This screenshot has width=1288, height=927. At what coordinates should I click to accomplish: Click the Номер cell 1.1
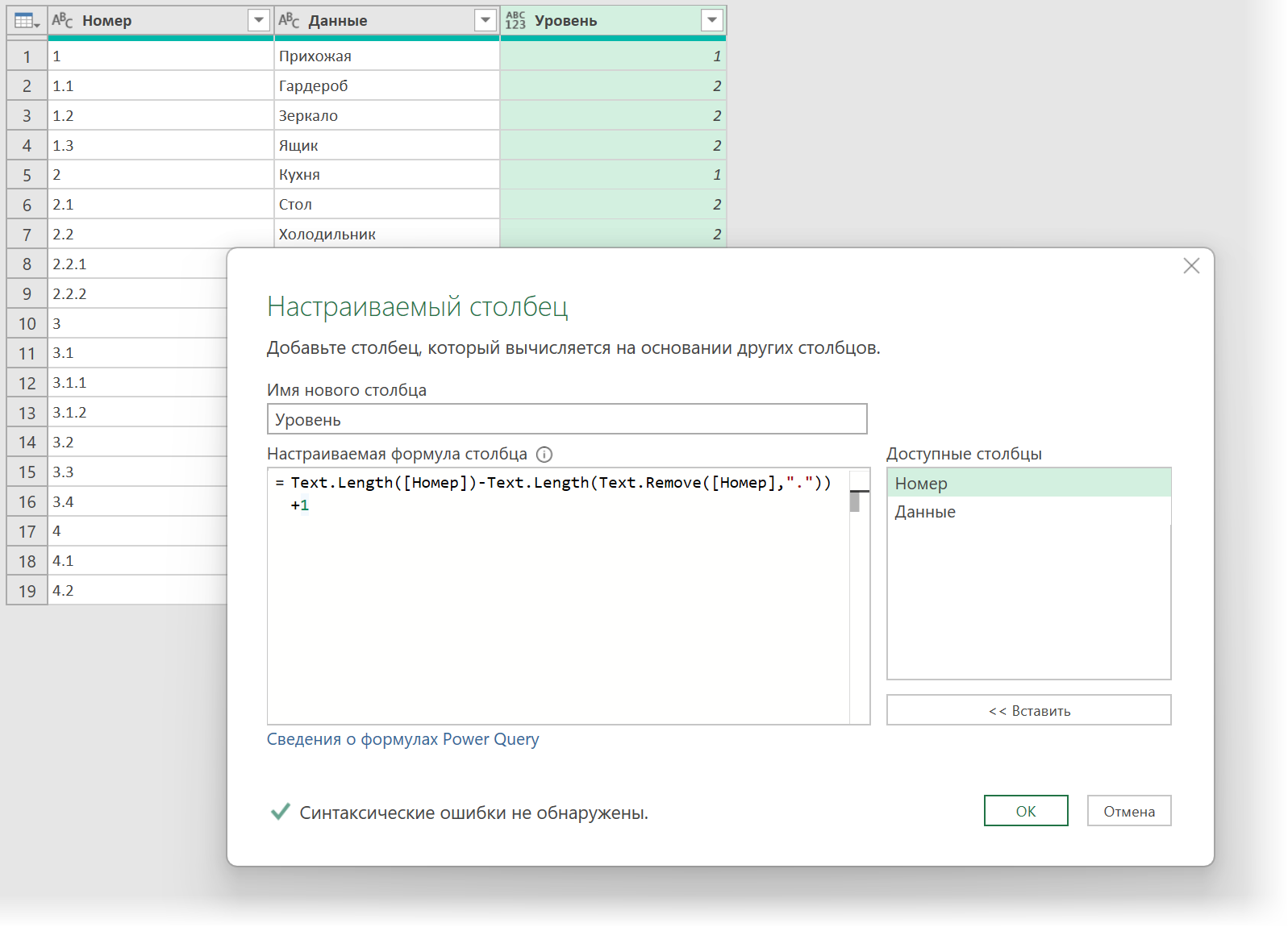(160, 85)
